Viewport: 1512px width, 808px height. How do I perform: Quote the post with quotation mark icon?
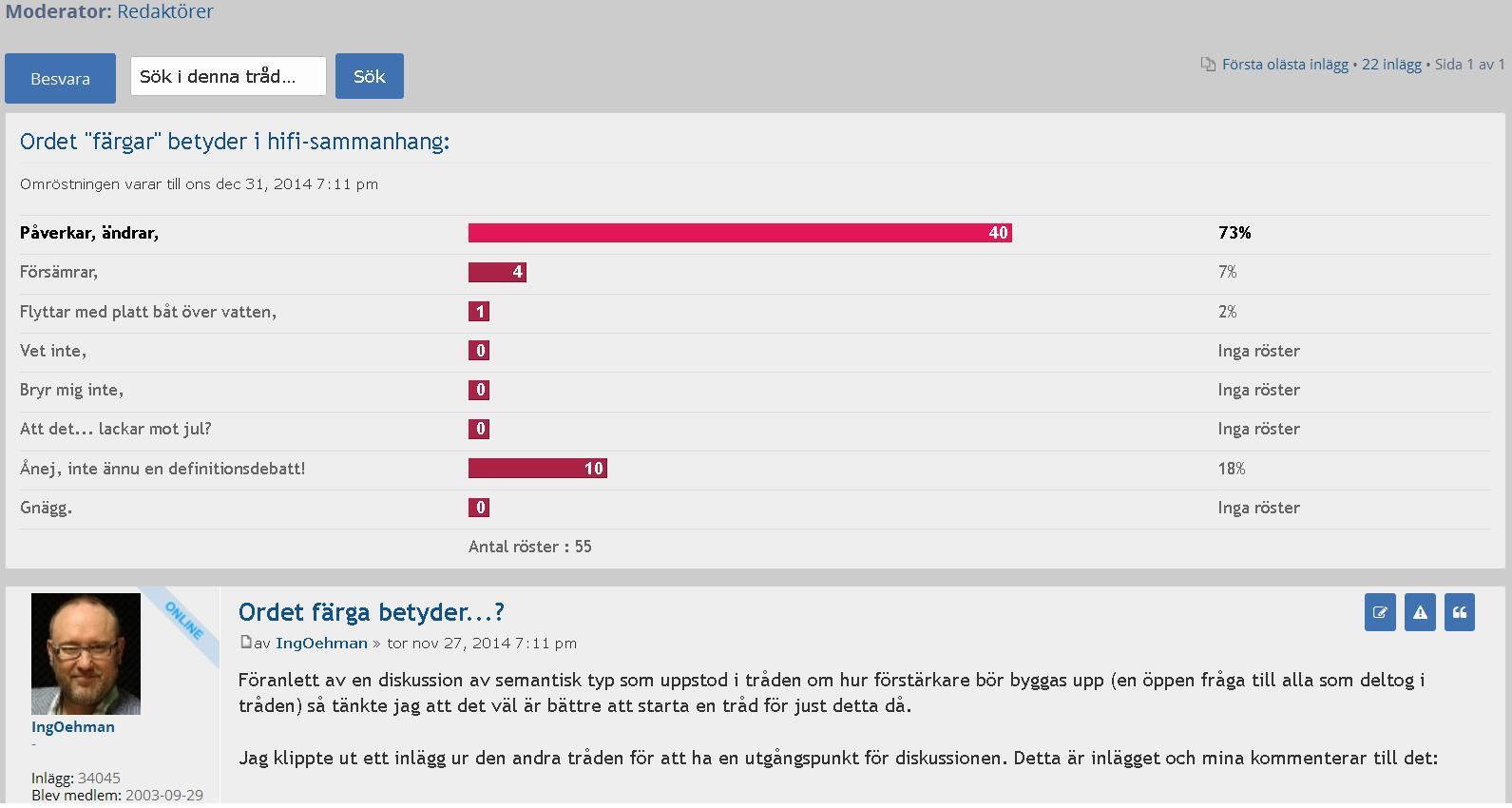coord(1460,613)
